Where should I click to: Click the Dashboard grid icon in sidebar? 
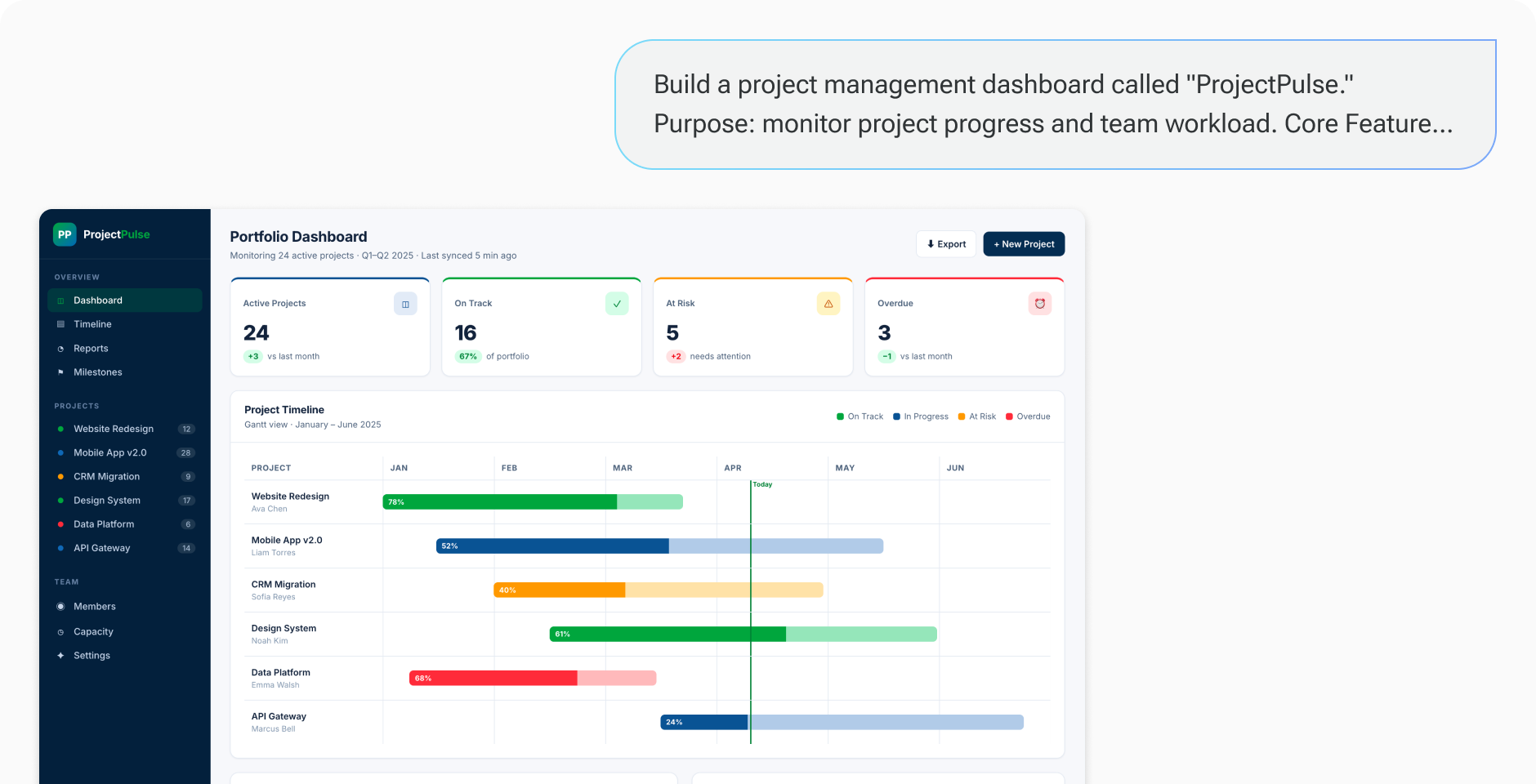tap(60, 301)
